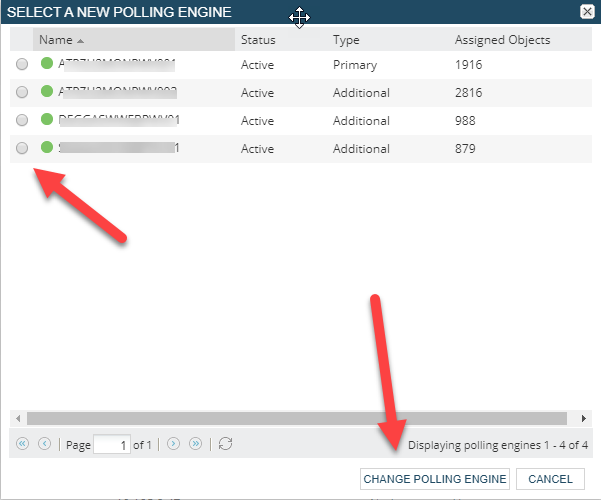The width and height of the screenshot is (601, 500).
Task: Click the green status icon of Primary engine
Action: 47,63
